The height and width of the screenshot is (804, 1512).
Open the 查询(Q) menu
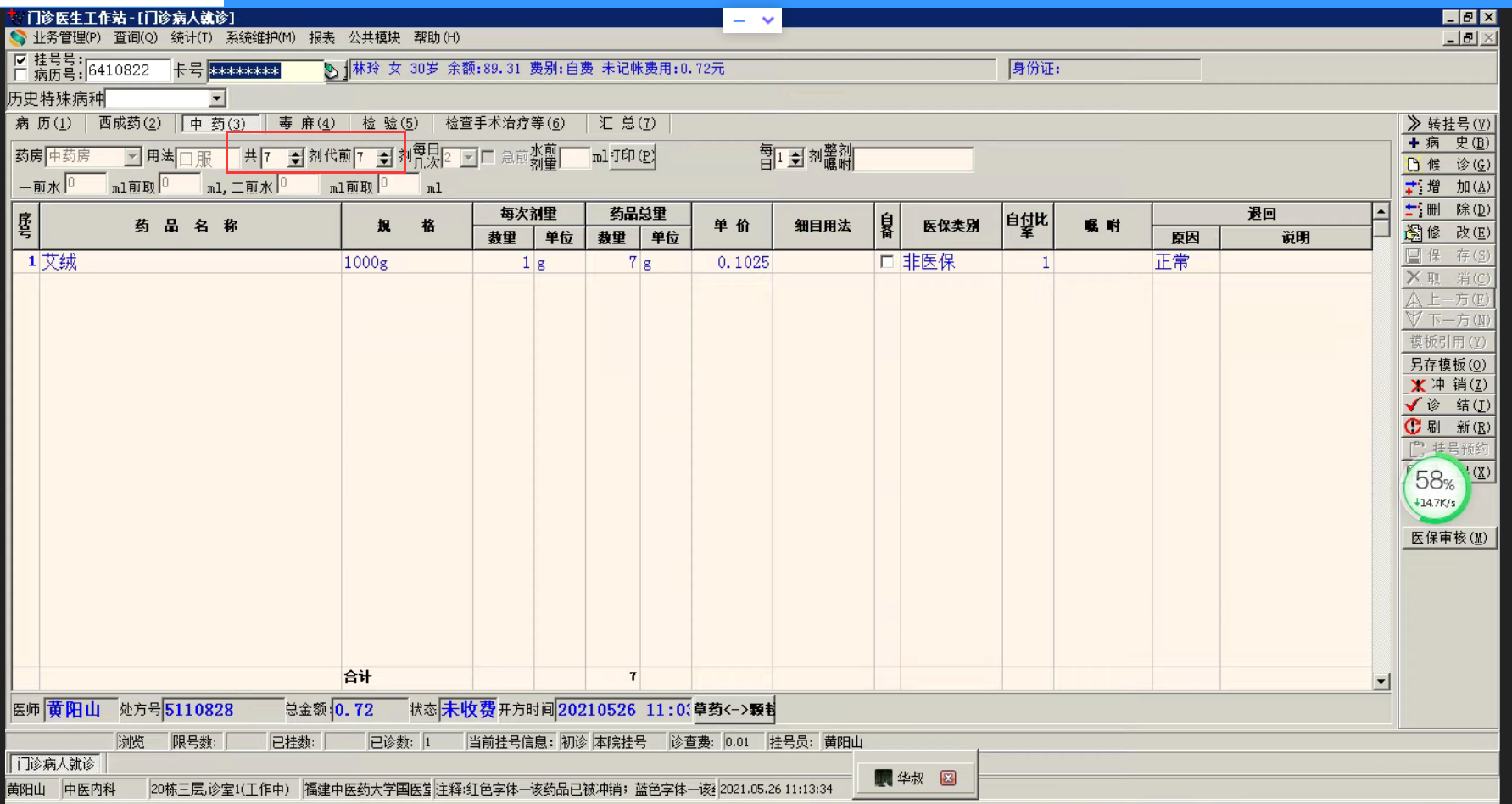136,37
